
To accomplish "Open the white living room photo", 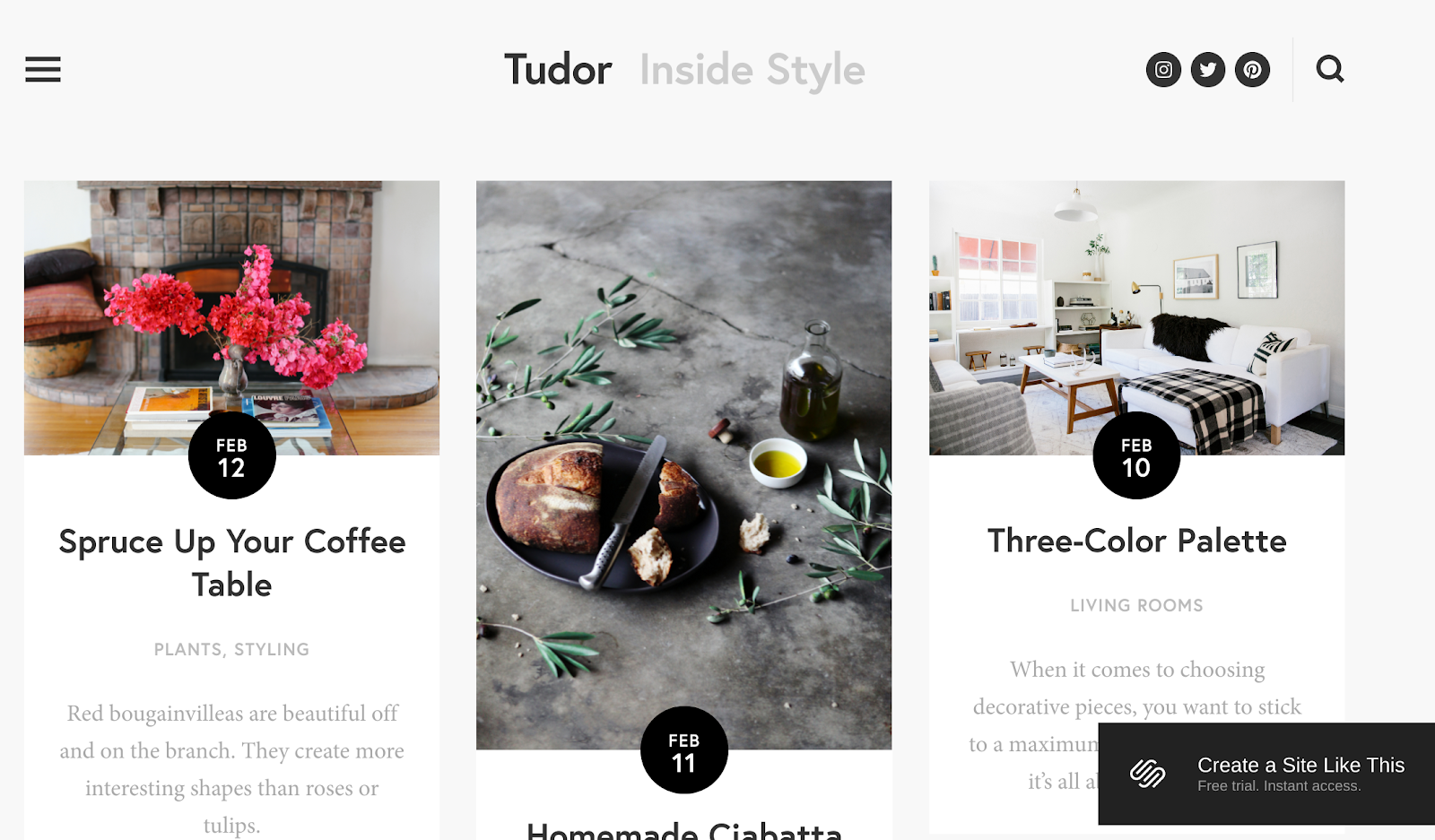I will pyautogui.click(x=1136, y=317).
